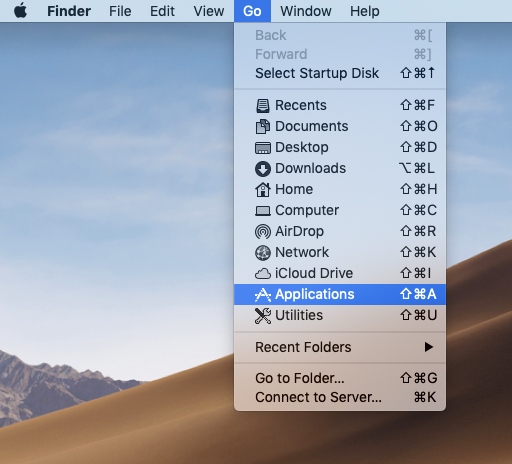Select the Network menu entry

point(340,252)
